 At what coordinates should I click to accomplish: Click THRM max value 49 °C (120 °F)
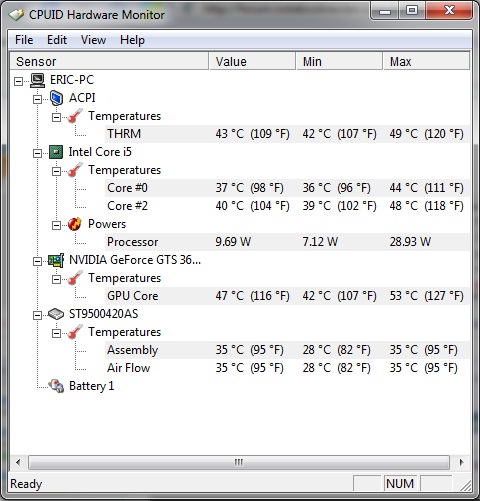pos(426,134)
